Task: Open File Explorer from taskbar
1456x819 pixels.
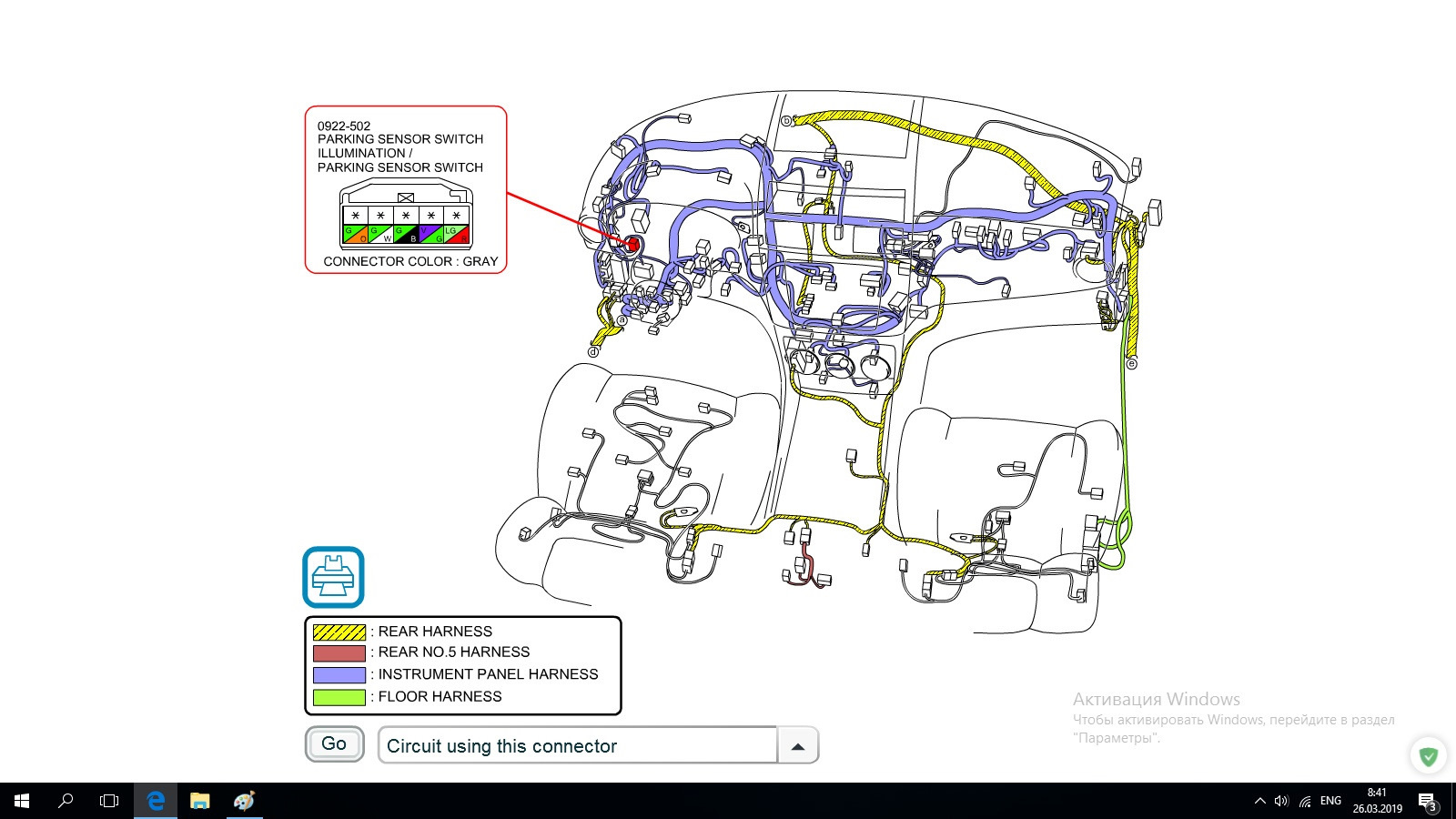Action: pyautogui.click(x=199, y=801)
